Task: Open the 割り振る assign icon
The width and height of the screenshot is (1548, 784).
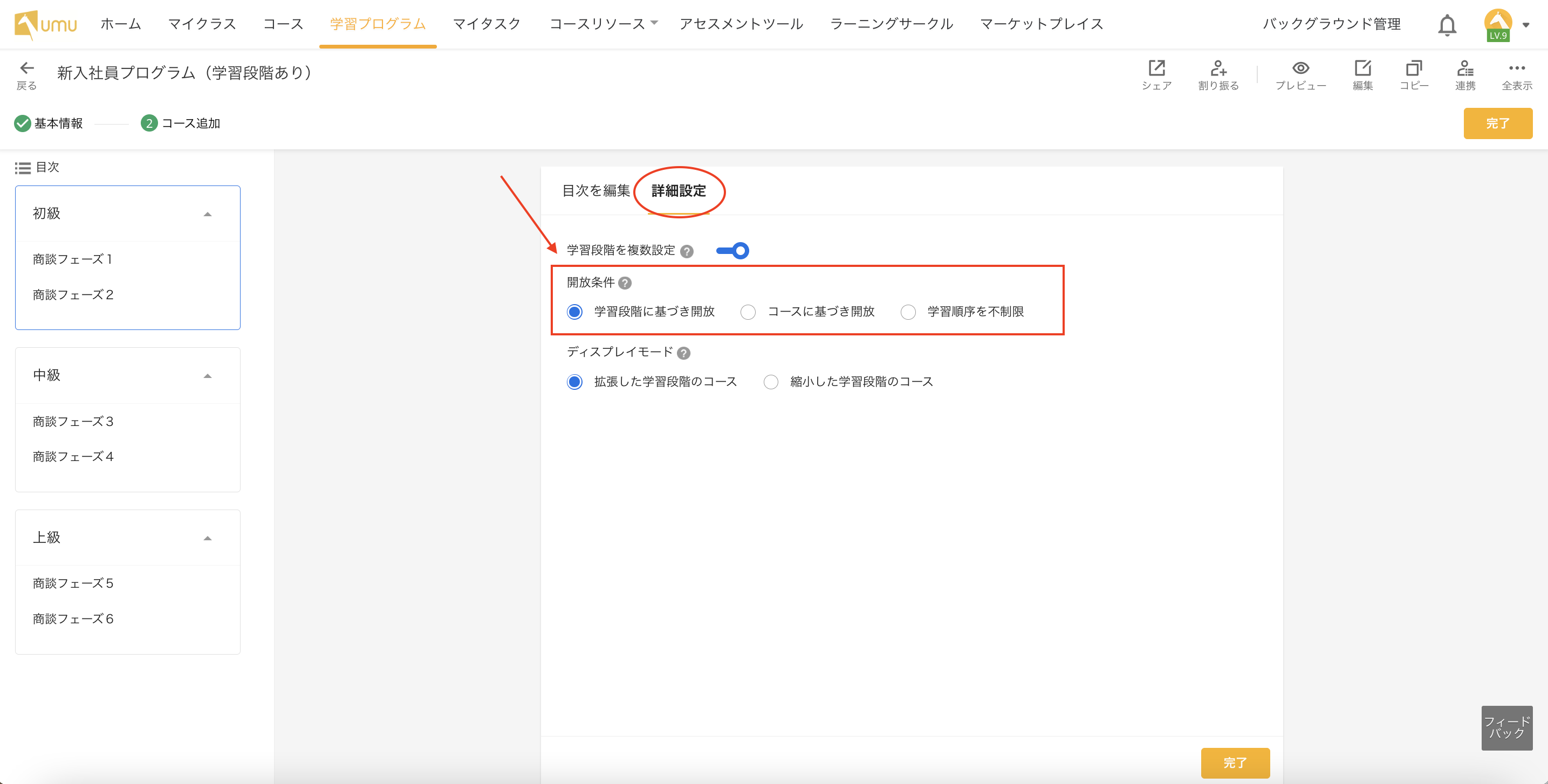Action: tap(1218, 68)
